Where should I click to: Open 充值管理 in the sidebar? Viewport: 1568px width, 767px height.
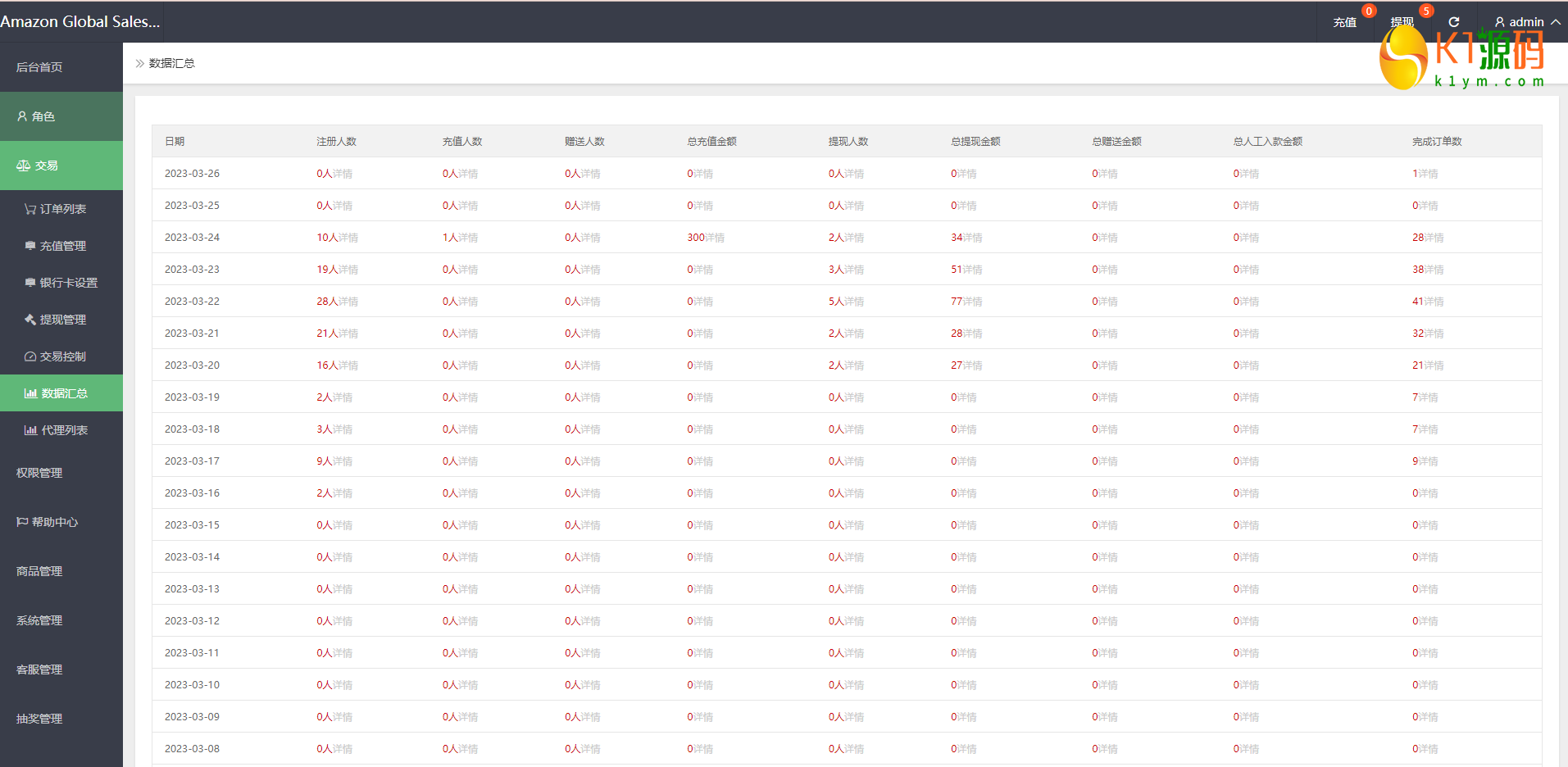[x=62, y=246]
